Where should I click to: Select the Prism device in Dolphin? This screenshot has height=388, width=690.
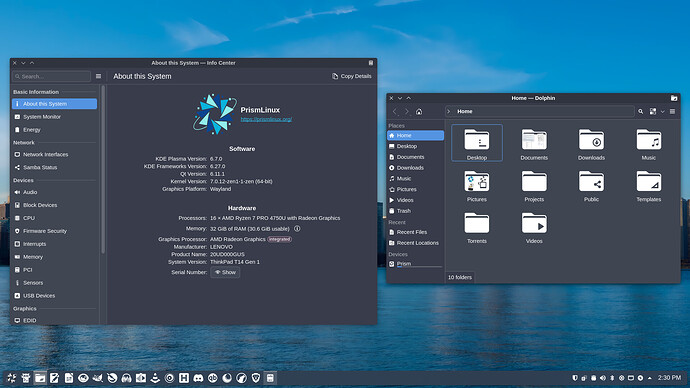point(415,264)
